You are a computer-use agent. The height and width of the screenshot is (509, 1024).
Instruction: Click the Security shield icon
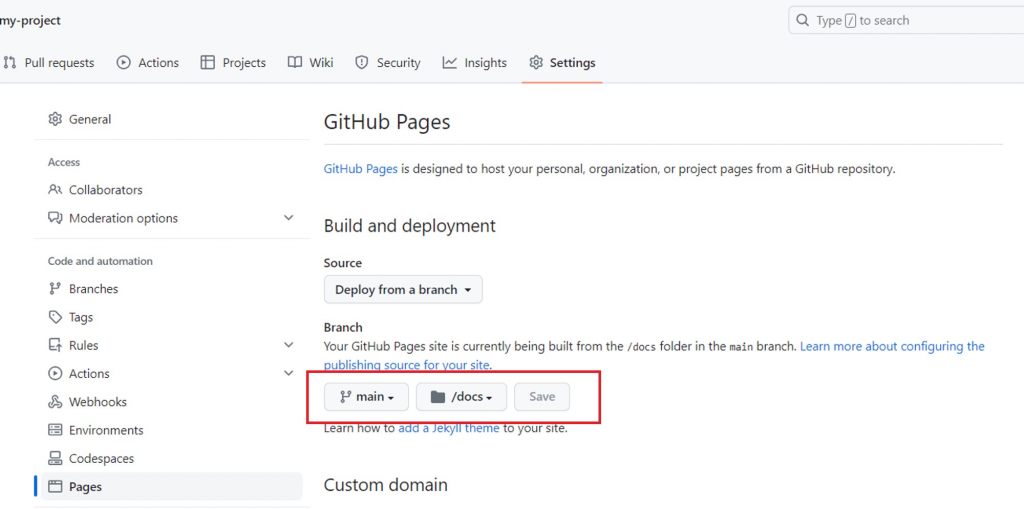coord(362,63)
